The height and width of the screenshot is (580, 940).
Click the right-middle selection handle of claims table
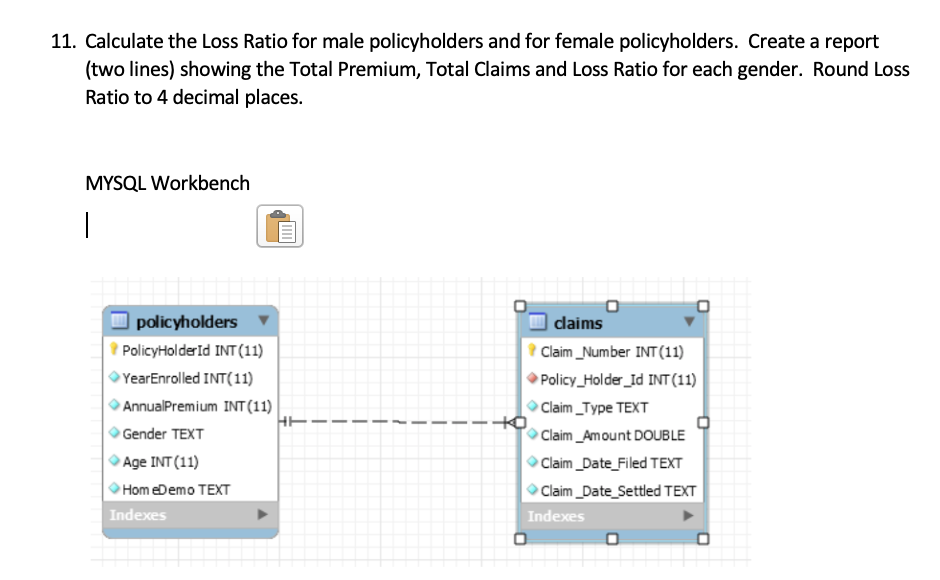[x=703, y=422]
